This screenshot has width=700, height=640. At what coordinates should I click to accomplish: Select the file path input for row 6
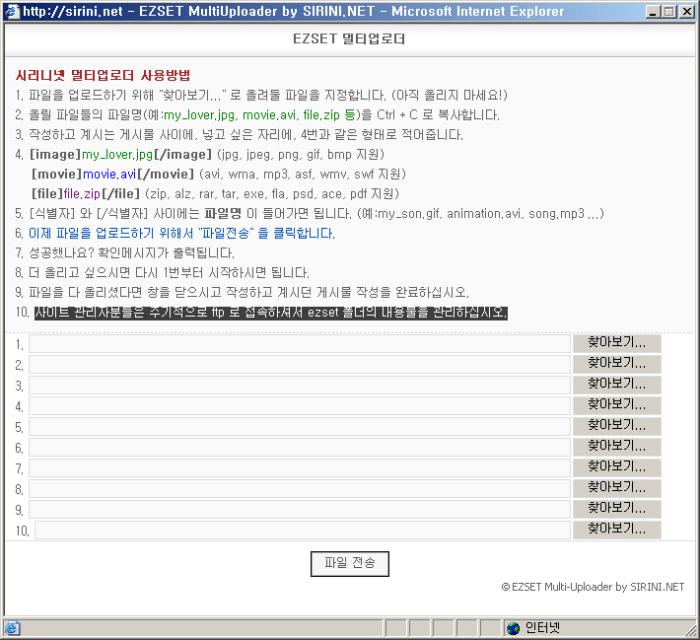[x=298, y=447]
